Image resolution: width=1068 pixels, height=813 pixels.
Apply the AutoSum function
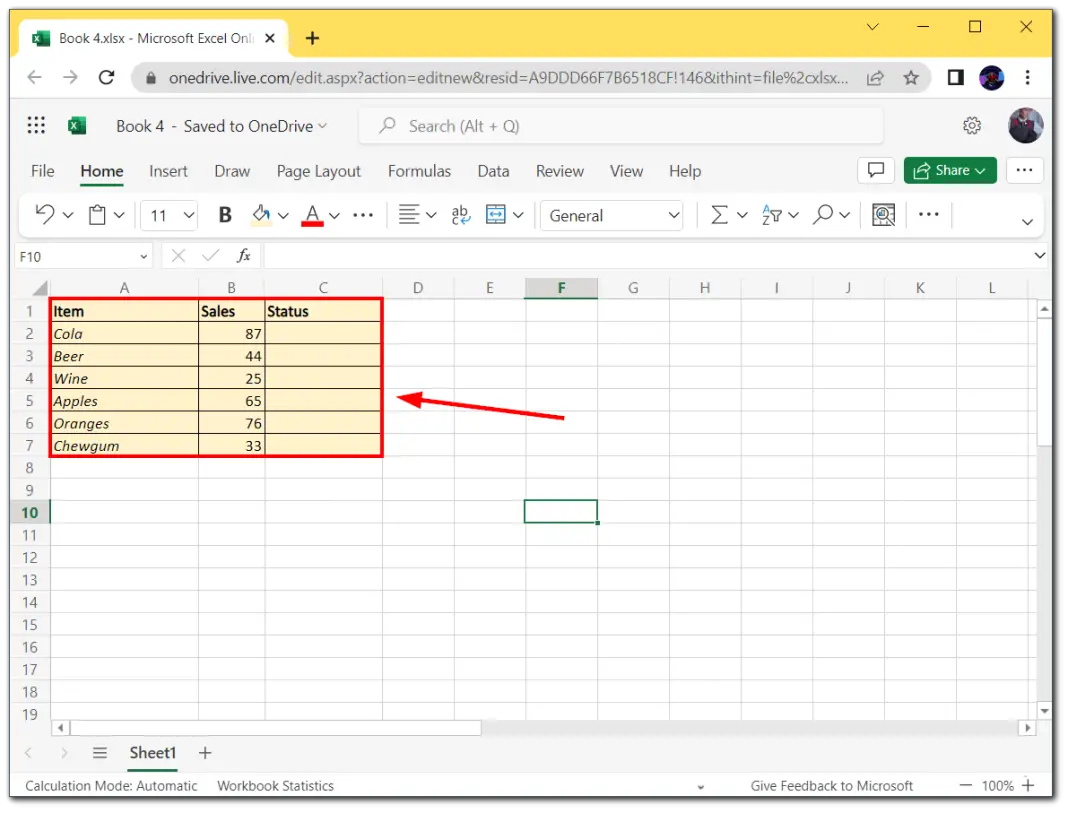point(720,215)
